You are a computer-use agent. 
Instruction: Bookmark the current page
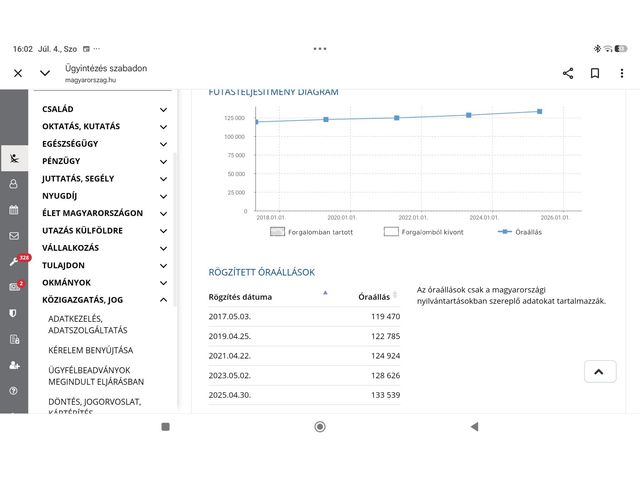[x=595, y=73]
